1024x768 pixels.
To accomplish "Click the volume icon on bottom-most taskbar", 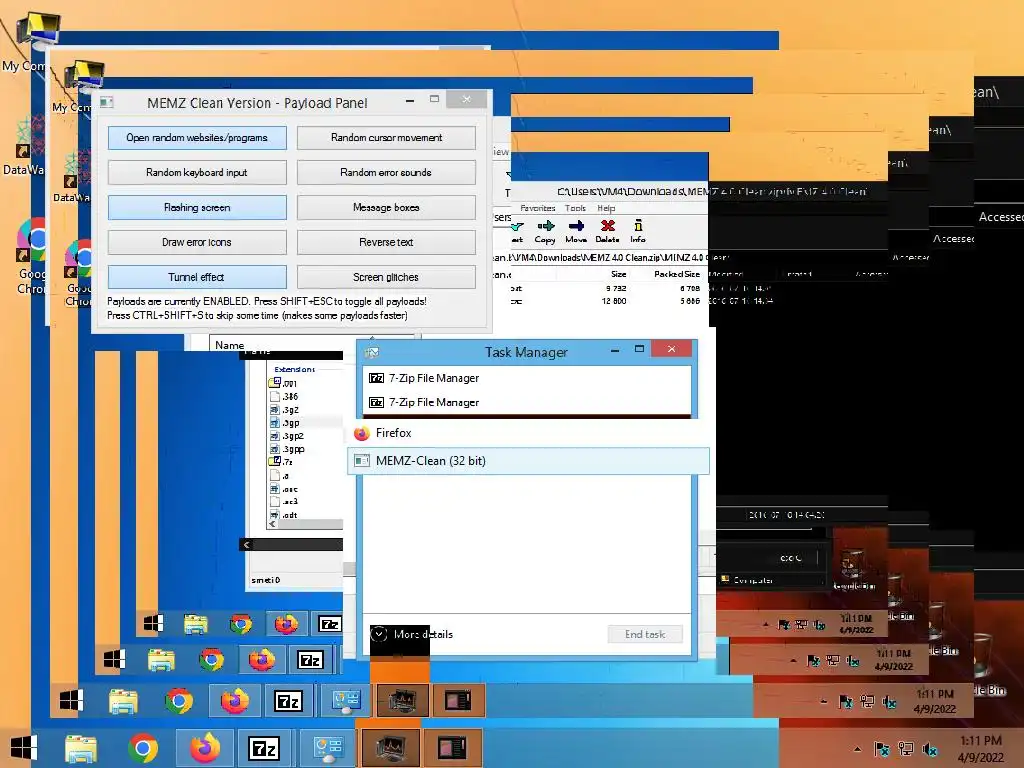I will (930, 749).
